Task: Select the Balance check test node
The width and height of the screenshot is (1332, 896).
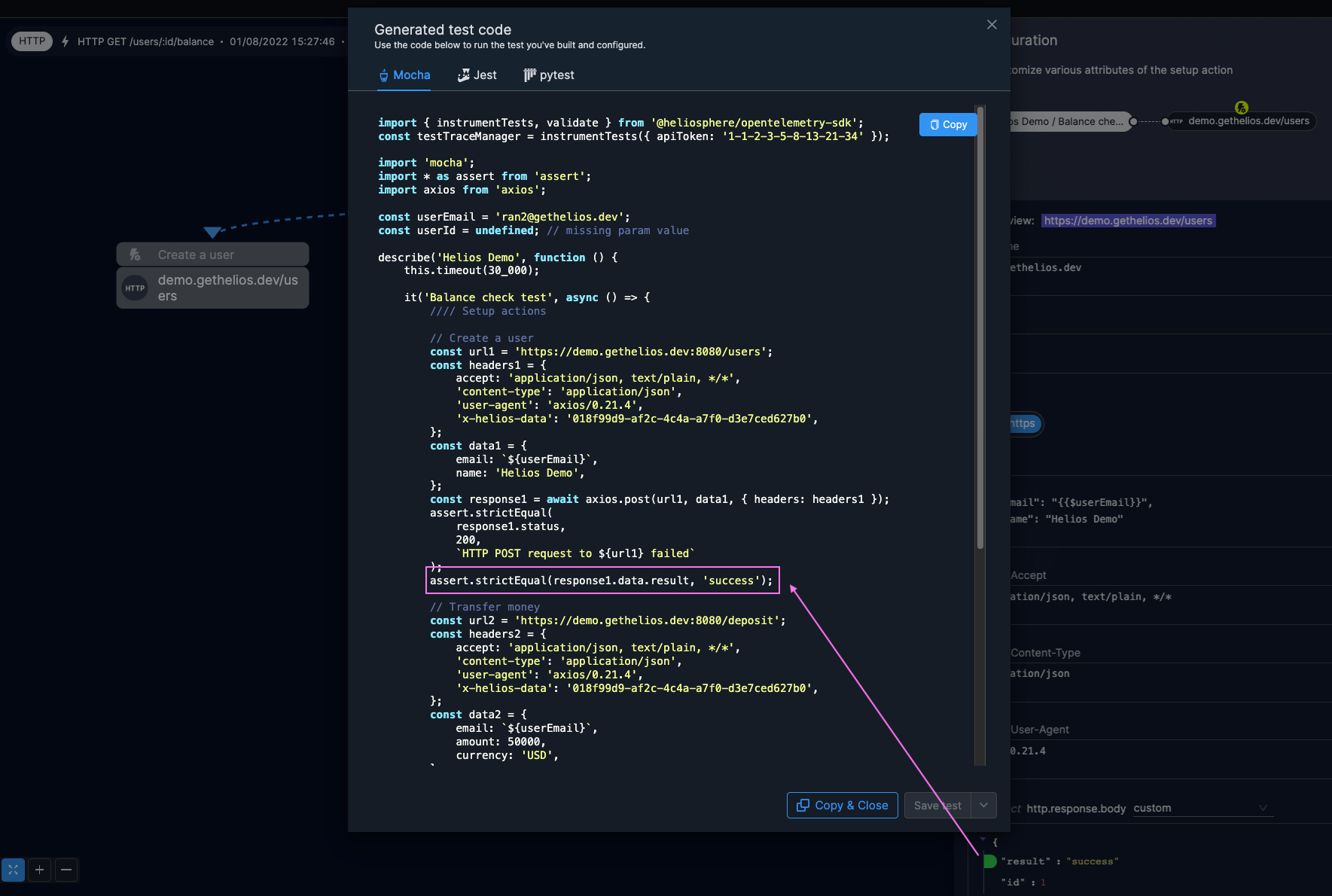Action: point(1071,121)
